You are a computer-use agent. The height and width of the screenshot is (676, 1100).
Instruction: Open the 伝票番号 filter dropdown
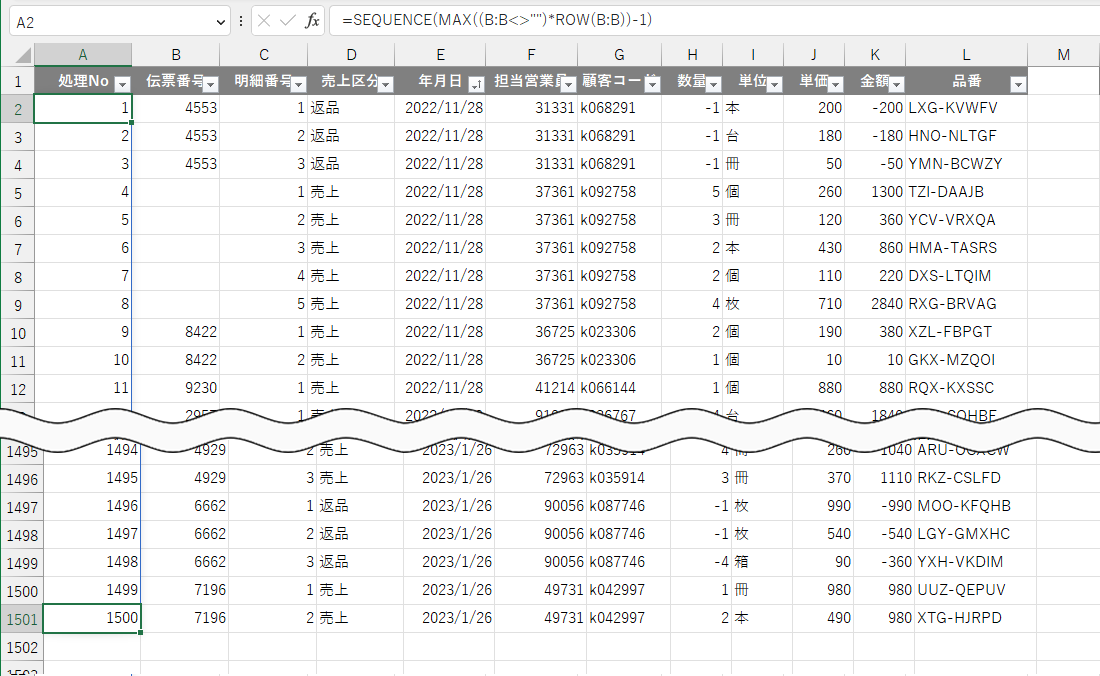pos(210,85)
